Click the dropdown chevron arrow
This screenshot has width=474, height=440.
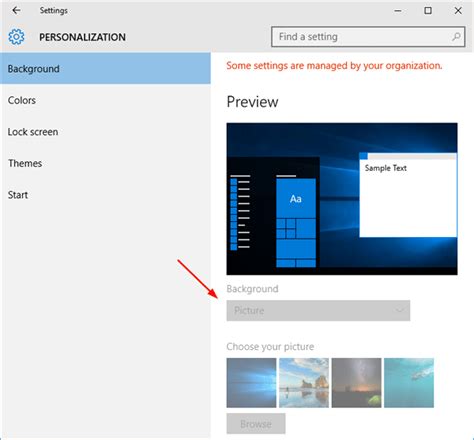pos(399,310)
